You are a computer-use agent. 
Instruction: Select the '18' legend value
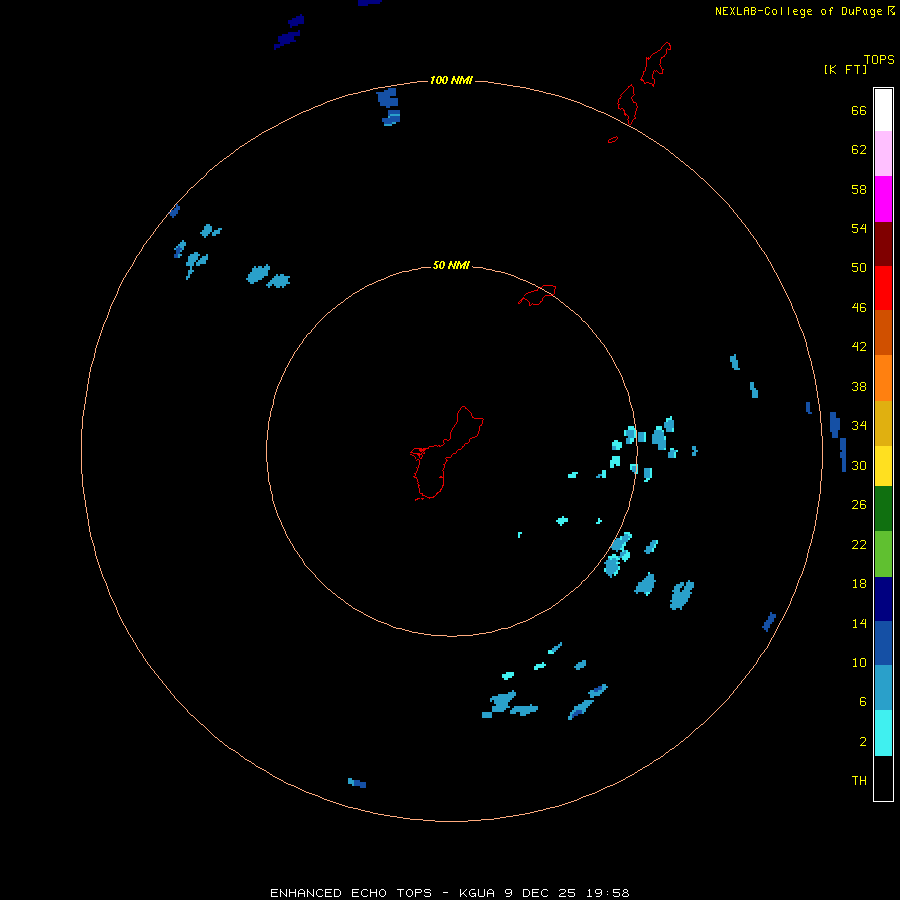point(859,584)
